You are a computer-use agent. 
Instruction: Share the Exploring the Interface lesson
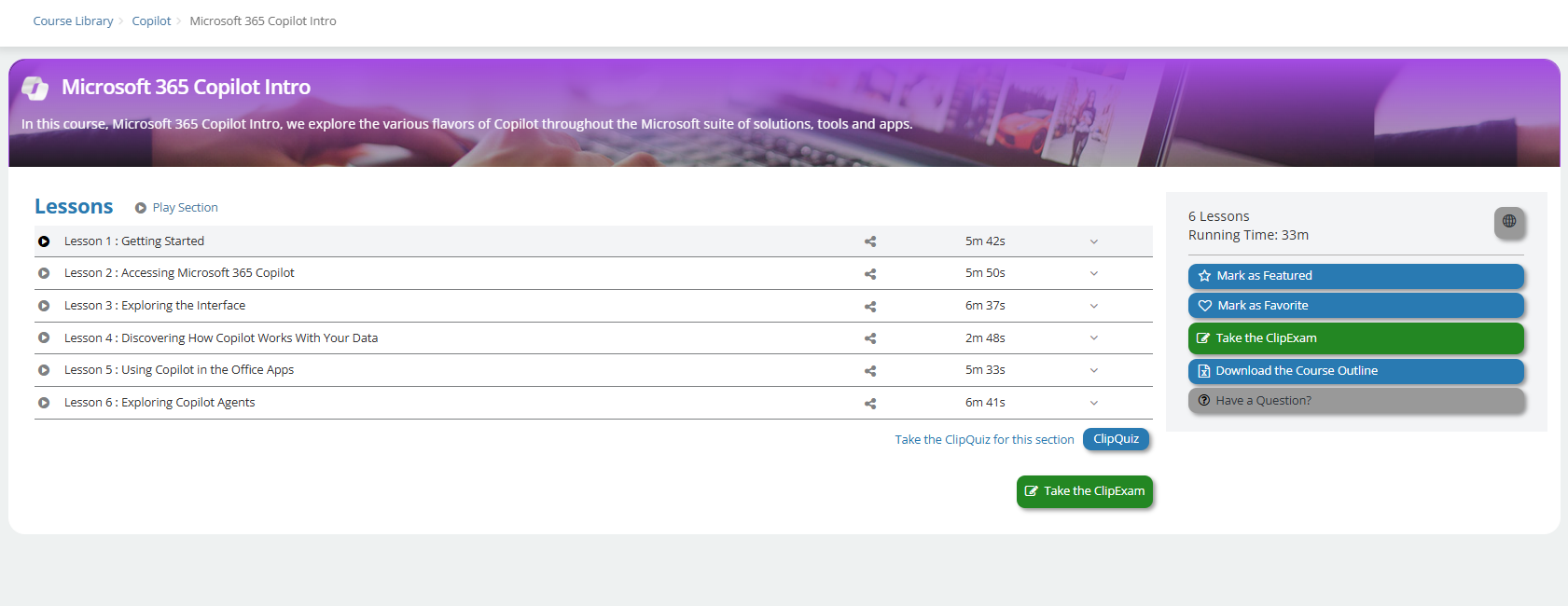coord(870,307)
